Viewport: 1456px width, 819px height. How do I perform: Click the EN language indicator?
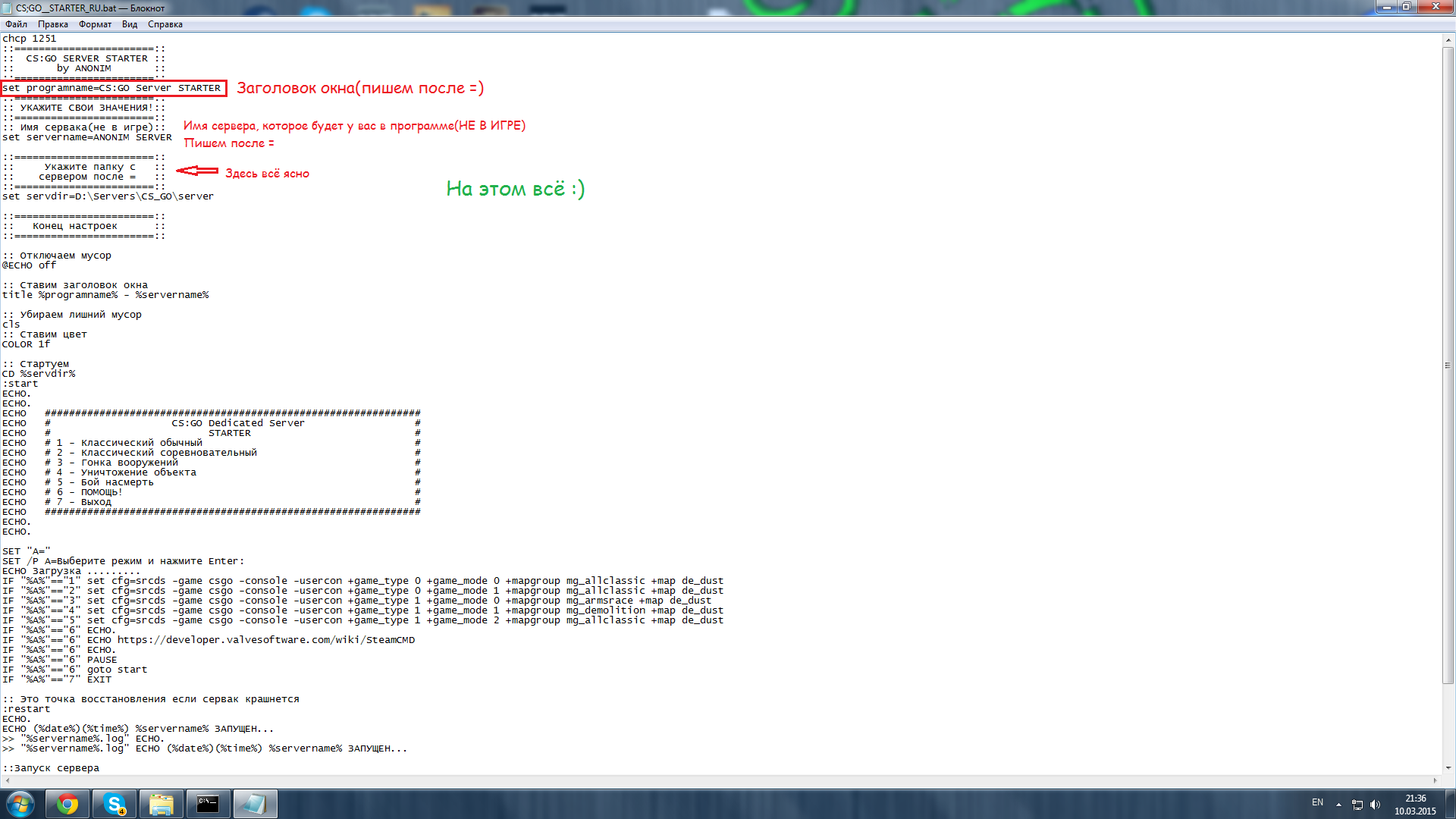[x=1317, y=802]
